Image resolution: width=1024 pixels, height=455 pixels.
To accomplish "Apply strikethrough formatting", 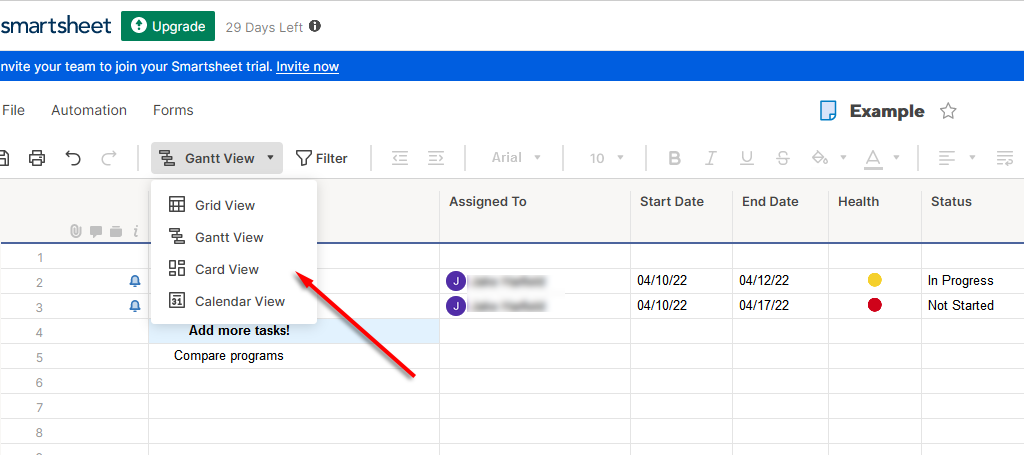I will [783, 158].
